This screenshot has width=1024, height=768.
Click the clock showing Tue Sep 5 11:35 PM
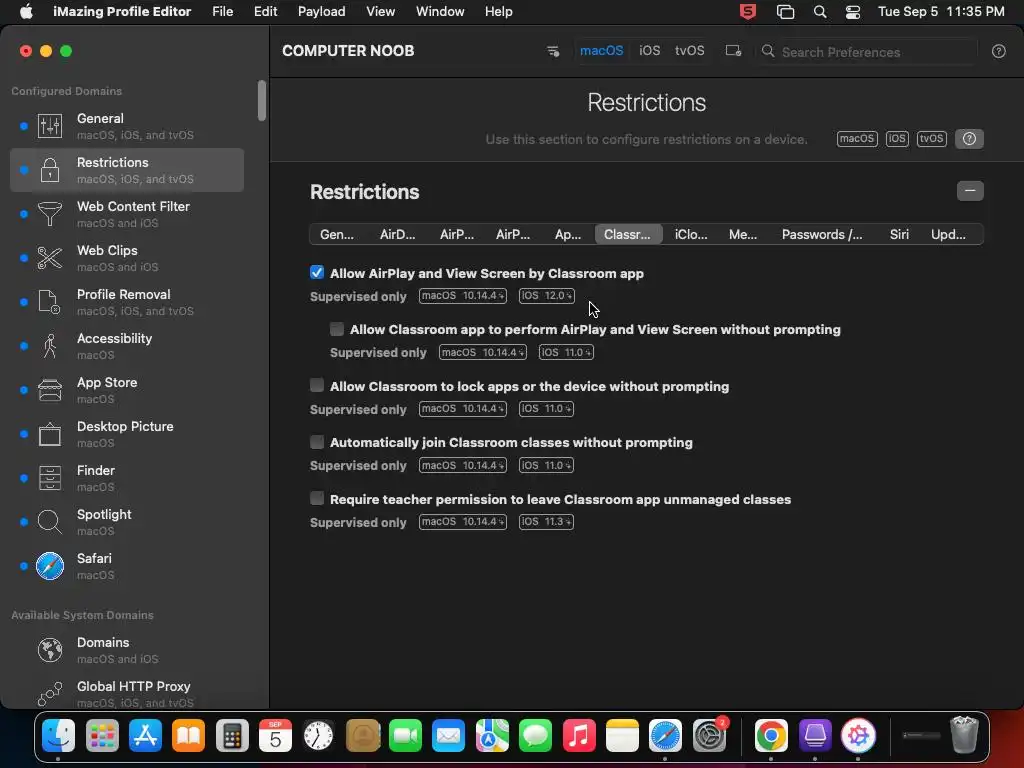[941, 12]
